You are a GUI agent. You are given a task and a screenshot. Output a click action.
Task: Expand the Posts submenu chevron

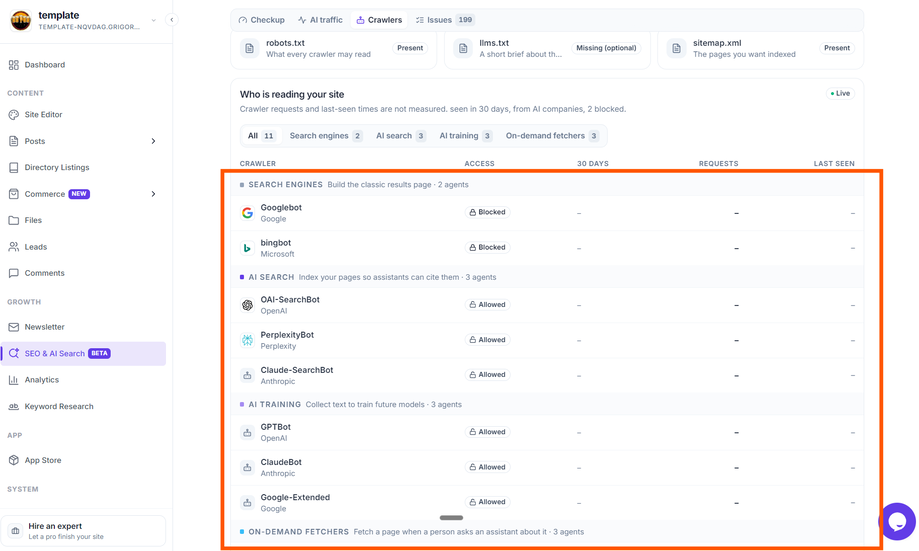[x=154, y=141]
